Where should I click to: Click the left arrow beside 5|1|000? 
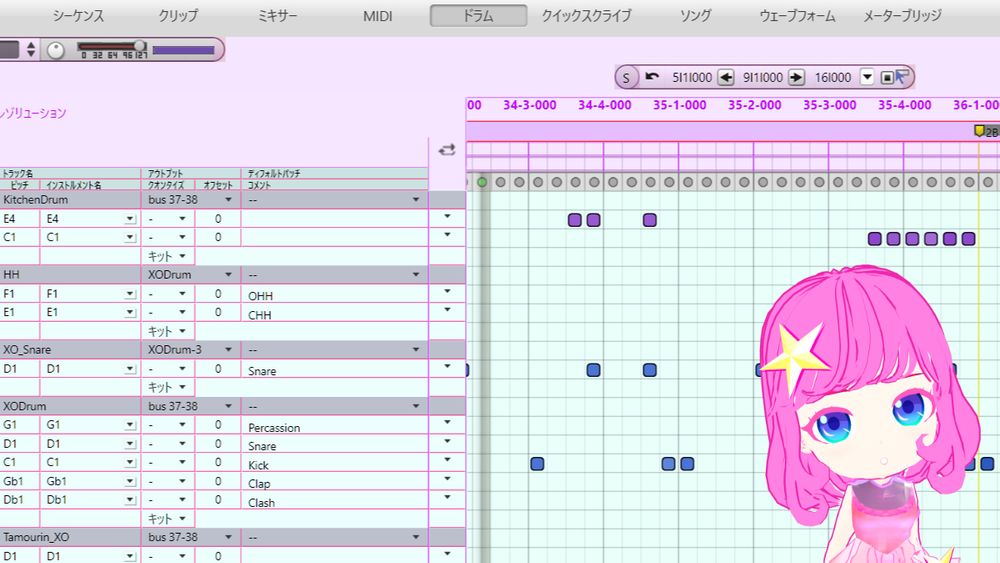(x=726, y=78)
